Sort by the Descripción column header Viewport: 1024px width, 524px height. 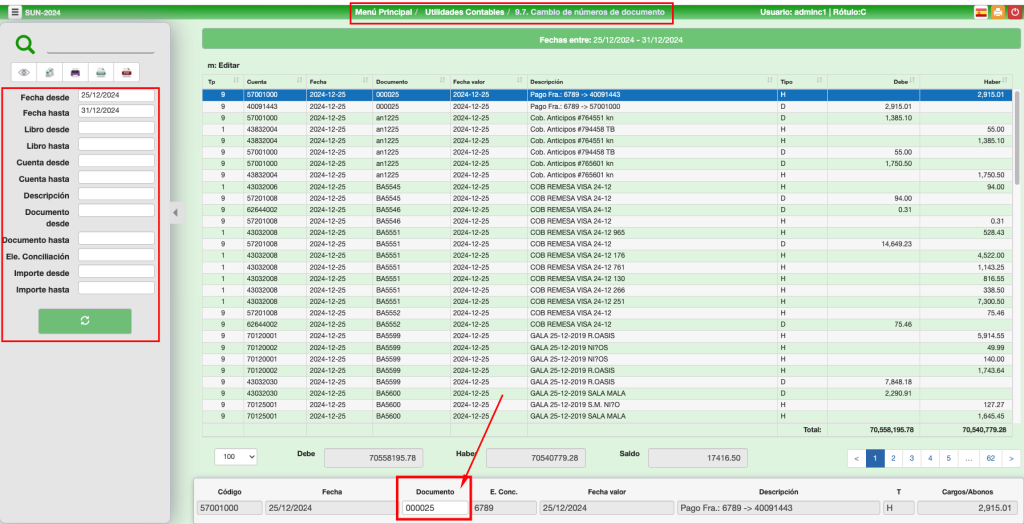pos(652,82)
